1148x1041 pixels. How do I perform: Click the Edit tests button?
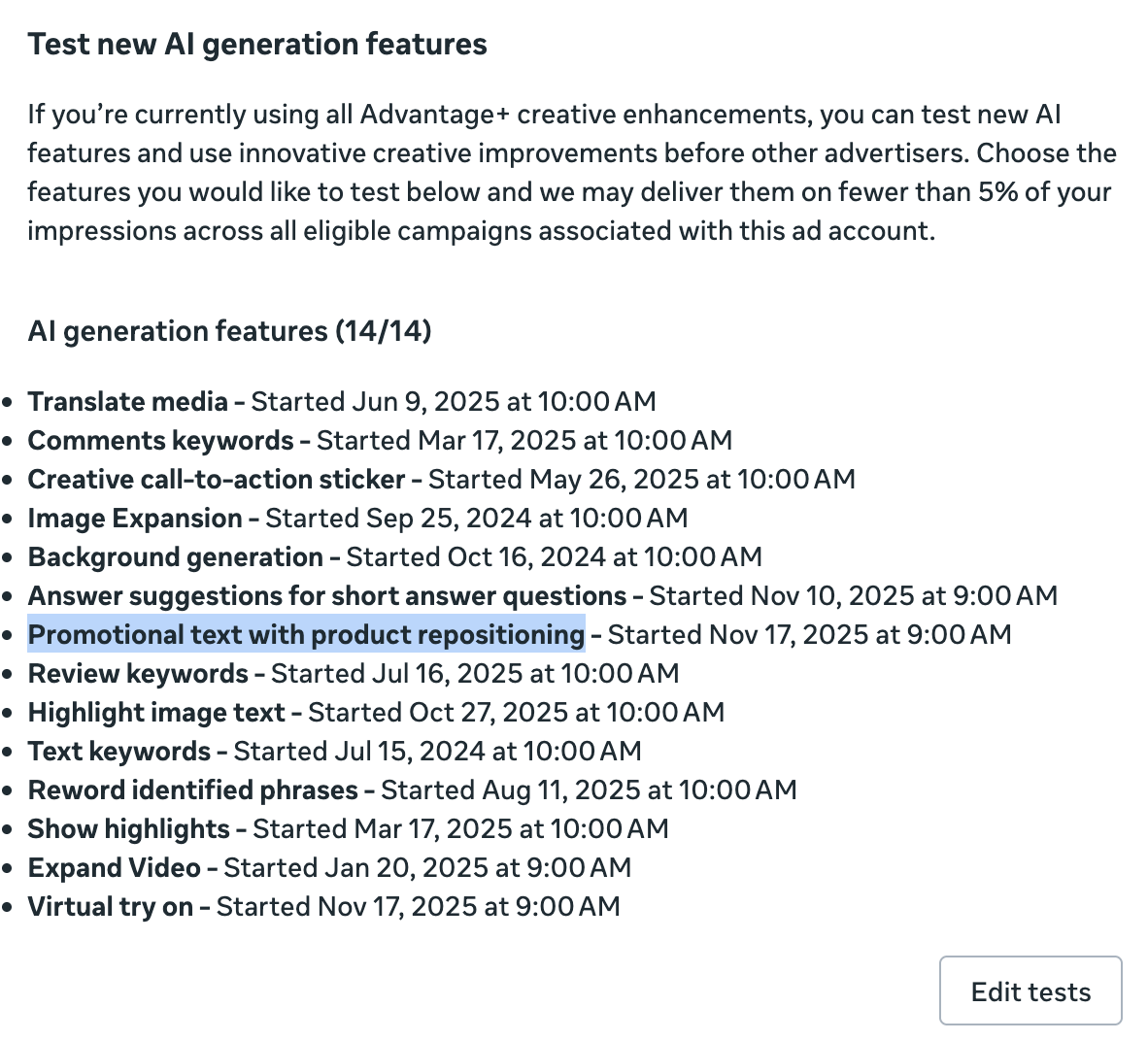[x=1030, y=991]
